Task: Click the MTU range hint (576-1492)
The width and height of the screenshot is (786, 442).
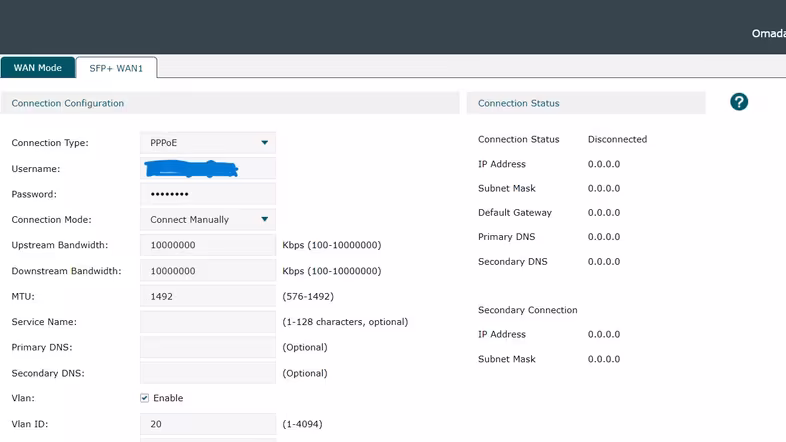Action: click(x=308, y=296)
